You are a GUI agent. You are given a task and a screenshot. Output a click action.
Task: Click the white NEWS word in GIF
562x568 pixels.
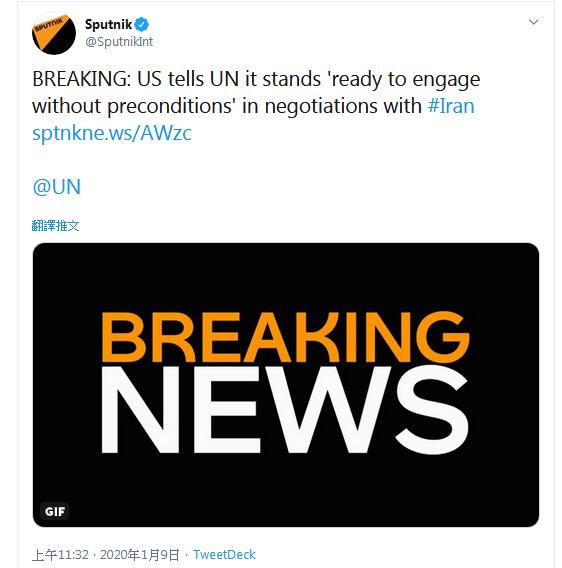tap(284, 409)
